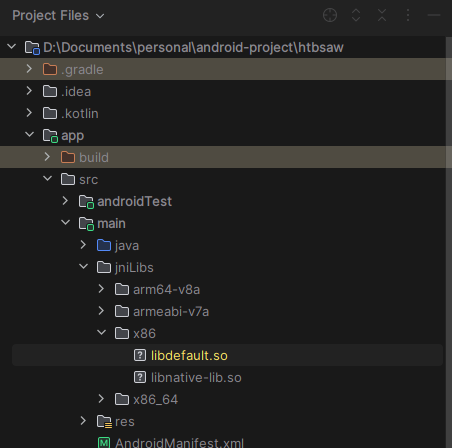Click the vertical scrollbar of project tree
This screenshot has height=448, width=452.
(x=449, y=242)
